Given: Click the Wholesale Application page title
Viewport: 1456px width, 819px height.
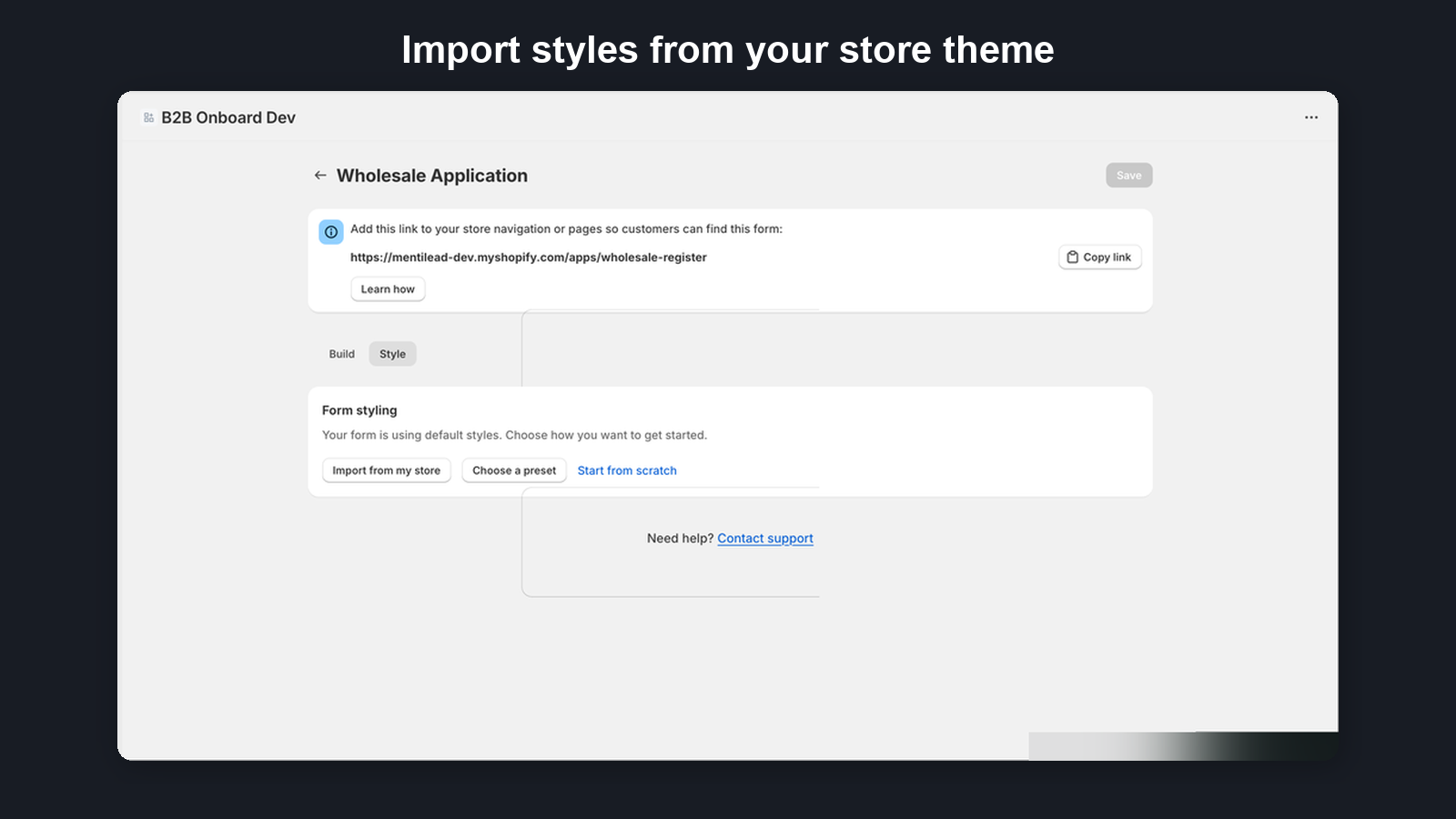Looking at the screenshot, I should pos(432,175).
